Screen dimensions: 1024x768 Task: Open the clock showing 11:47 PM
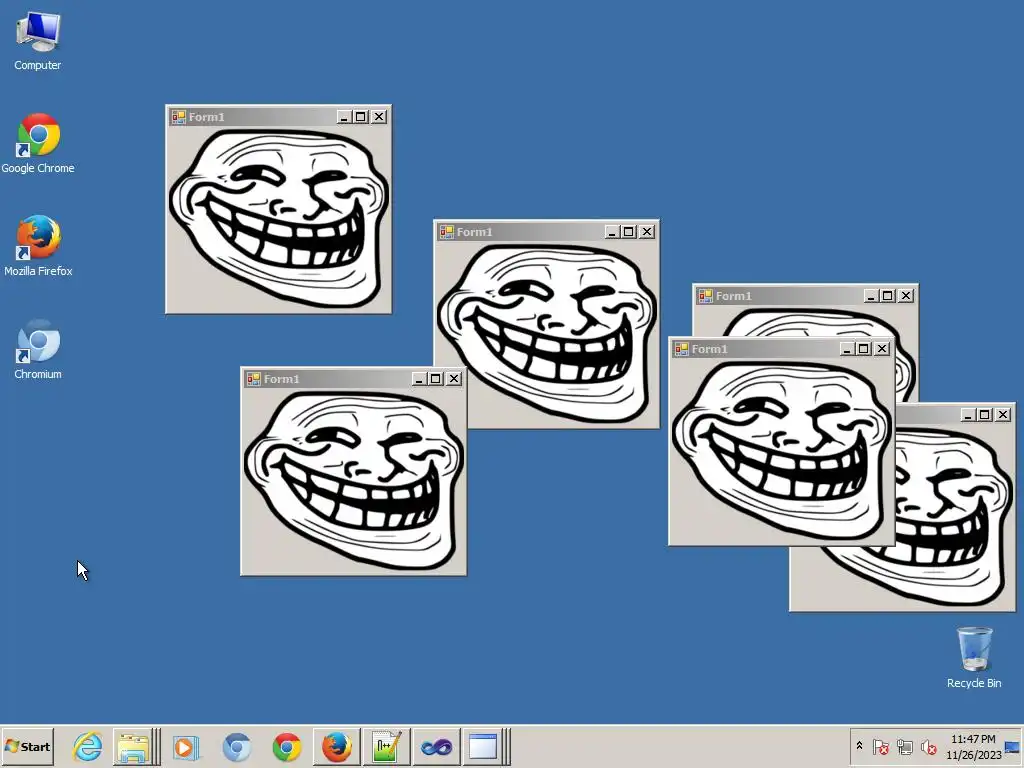pos(973,746)
